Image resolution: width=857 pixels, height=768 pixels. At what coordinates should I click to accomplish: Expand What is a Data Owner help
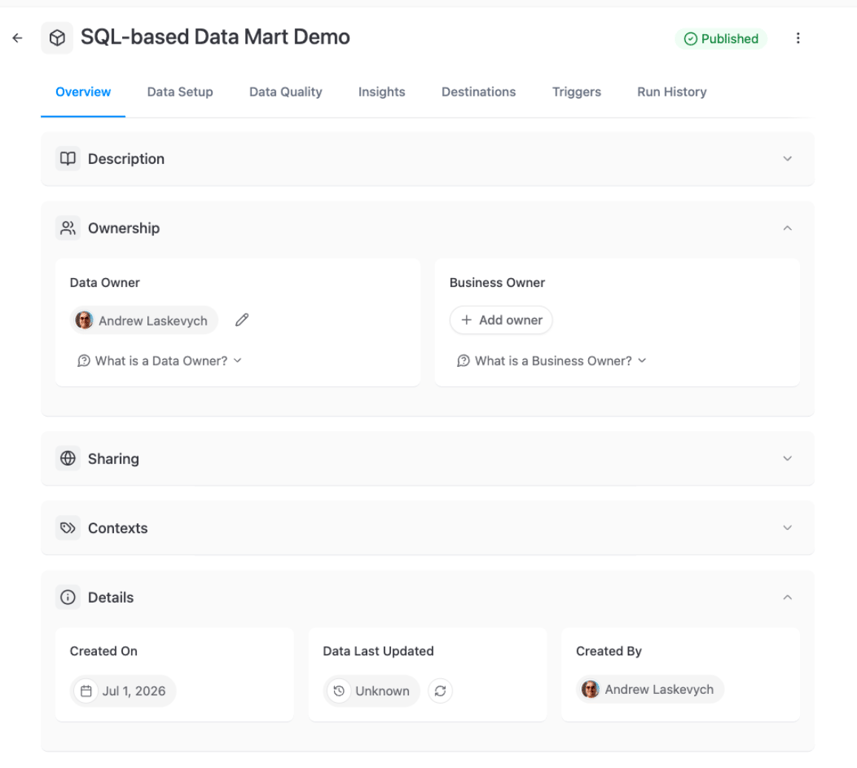pyautogui.click(x=159, y=361)
